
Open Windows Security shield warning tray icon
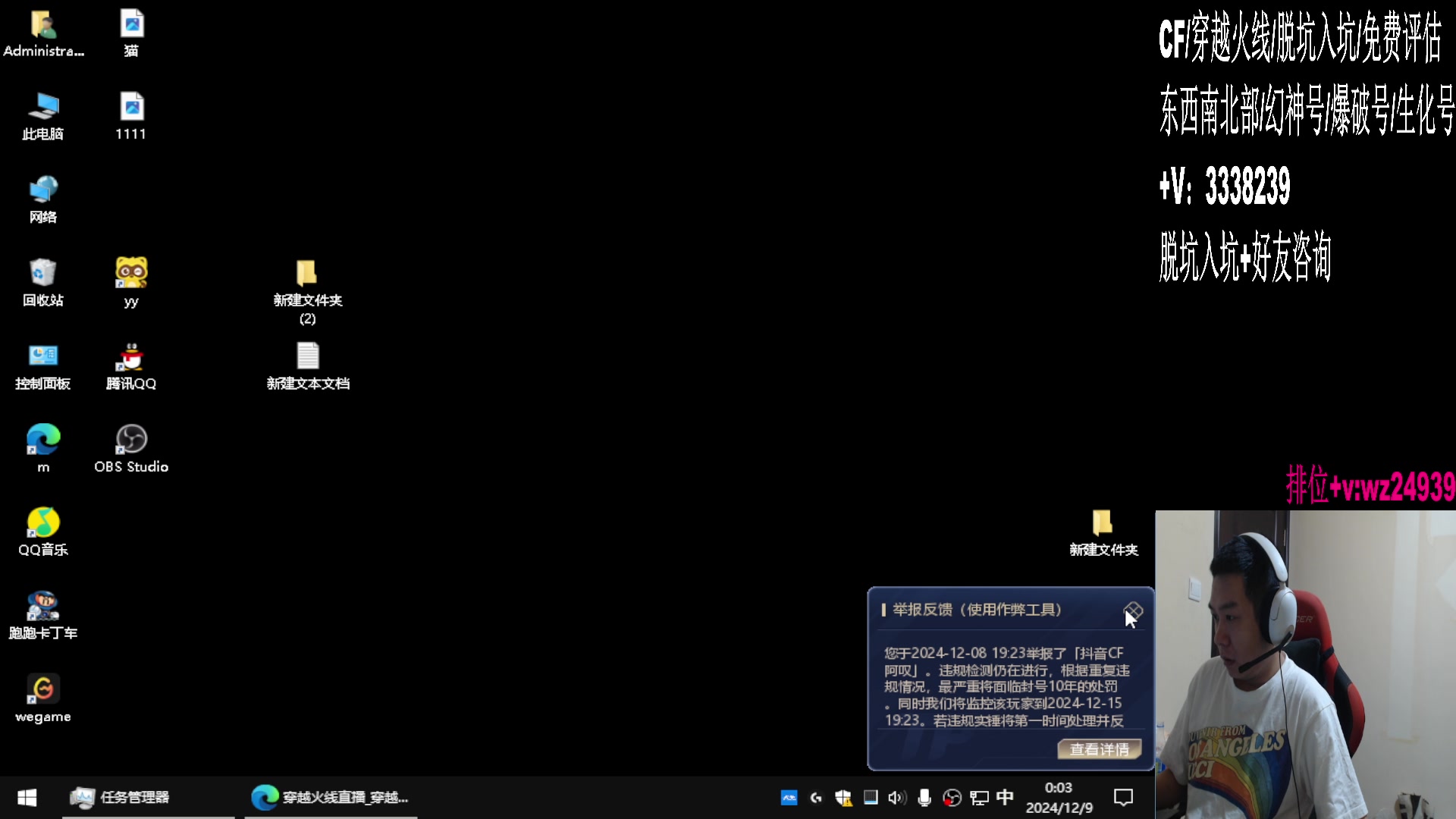click(x=843, y=798)
